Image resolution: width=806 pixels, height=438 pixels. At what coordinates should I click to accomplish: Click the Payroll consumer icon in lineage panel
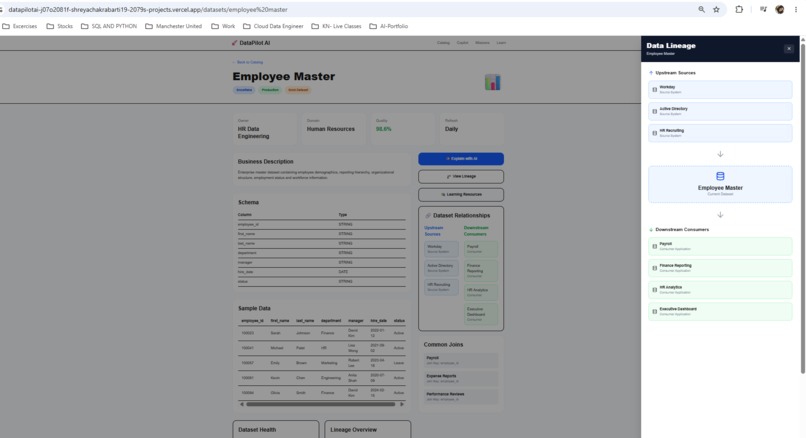654,246
